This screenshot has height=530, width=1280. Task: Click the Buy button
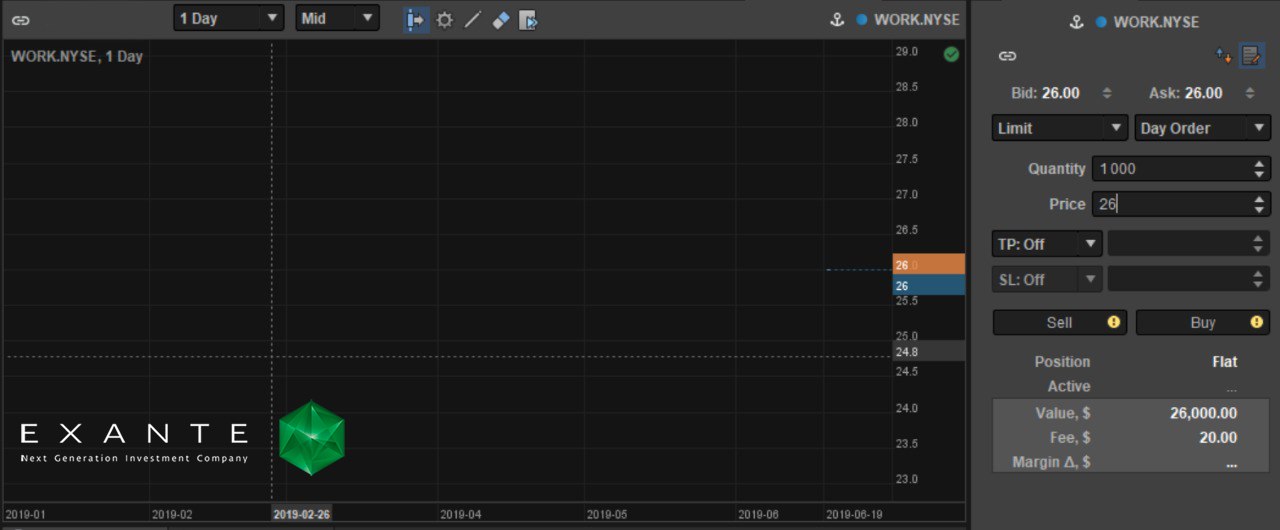tap(1203, 322)
